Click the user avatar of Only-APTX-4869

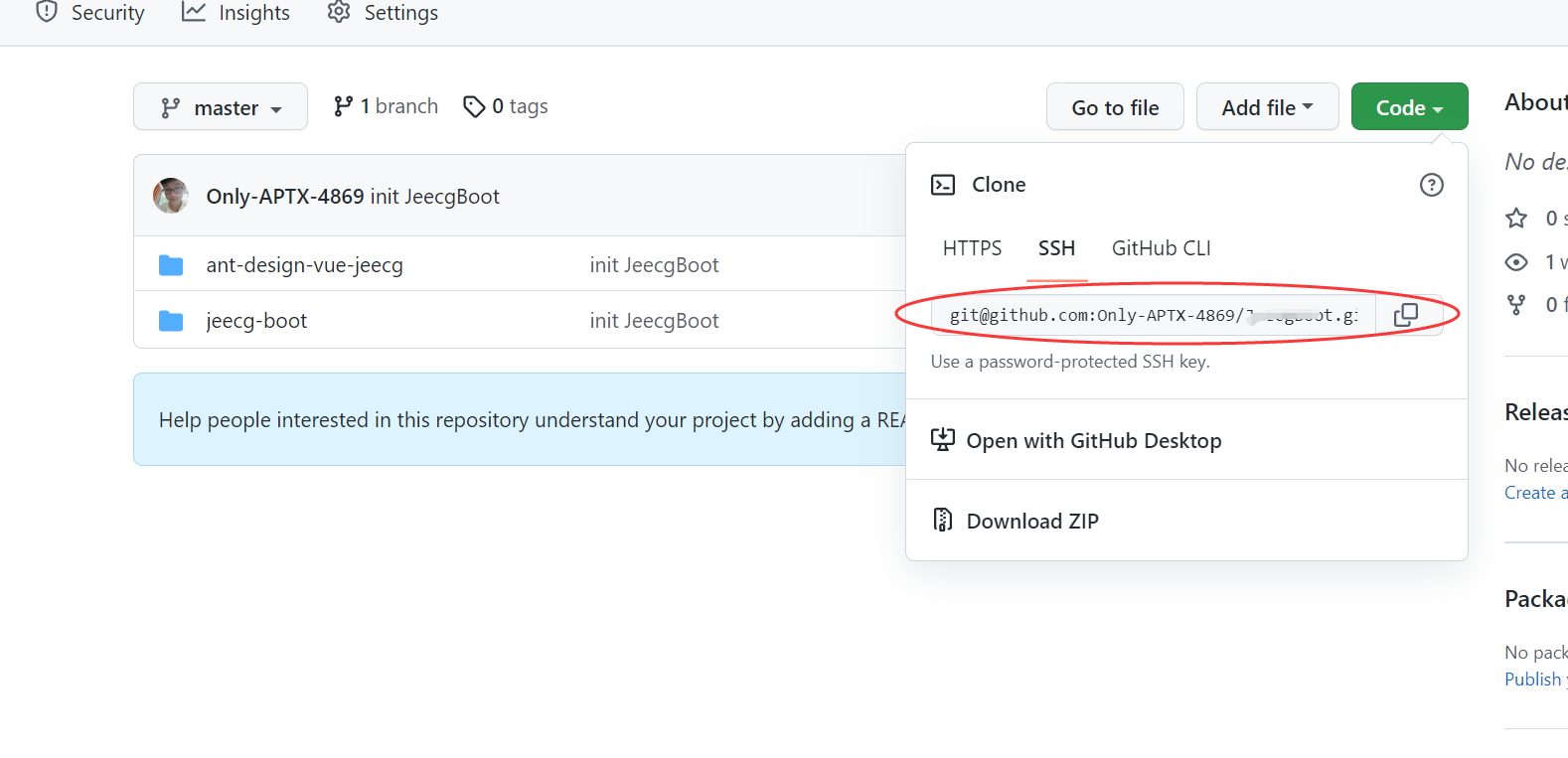tap(171, 196)
